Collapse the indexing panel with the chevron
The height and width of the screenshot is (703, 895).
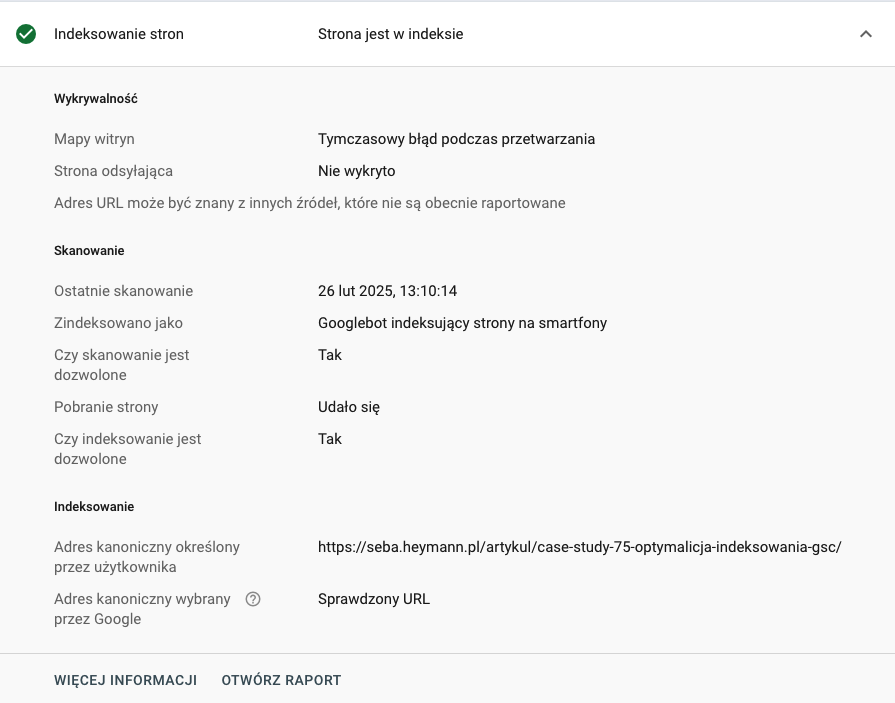coord(866,33)
